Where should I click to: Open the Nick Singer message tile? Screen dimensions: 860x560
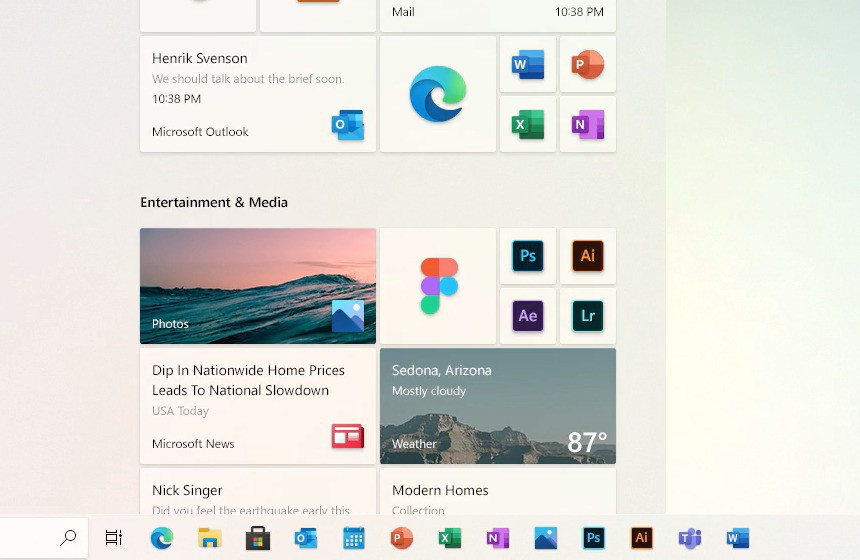[x=258, y=491]
